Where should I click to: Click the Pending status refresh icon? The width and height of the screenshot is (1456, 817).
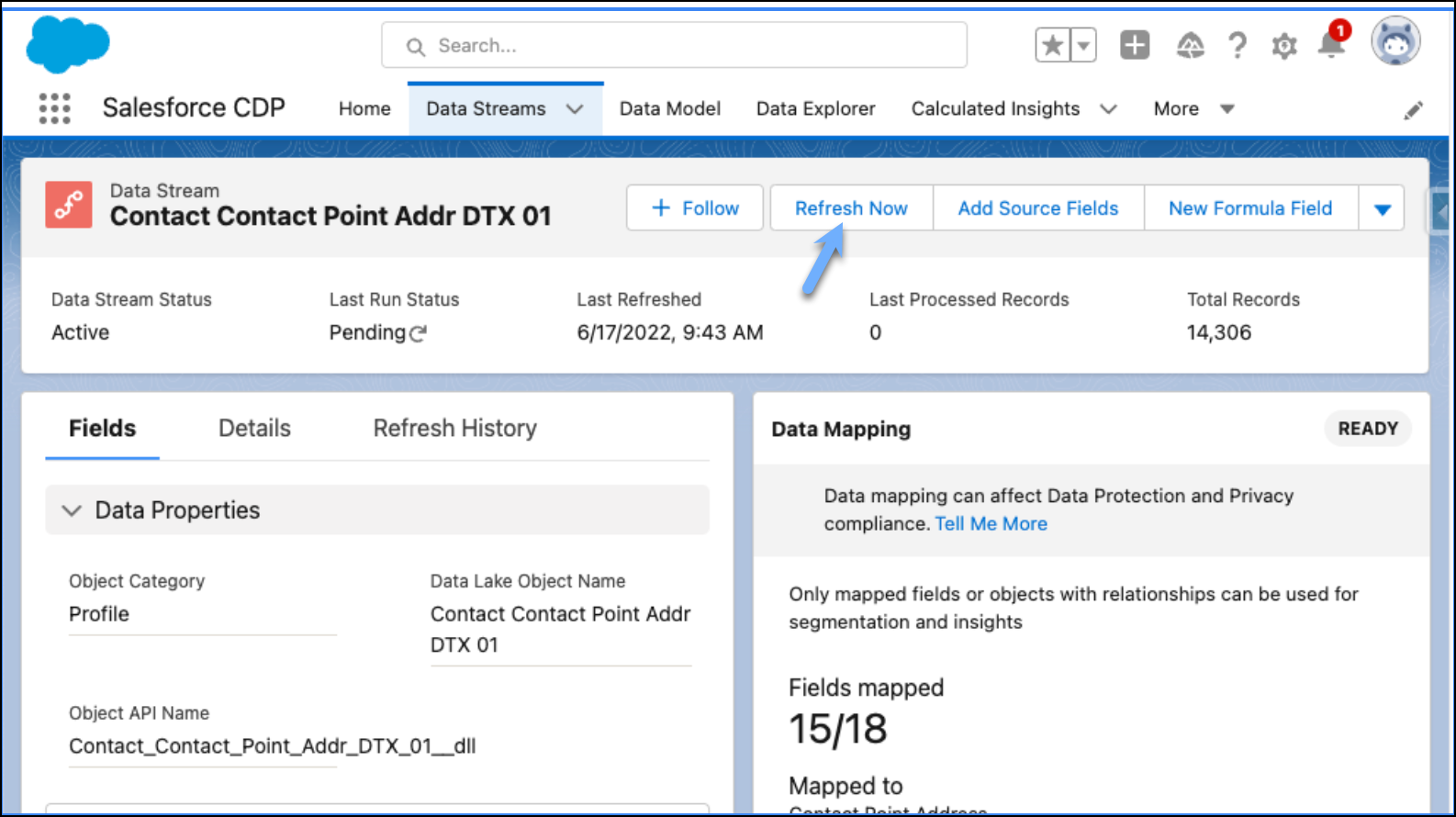tap(418, 333)
